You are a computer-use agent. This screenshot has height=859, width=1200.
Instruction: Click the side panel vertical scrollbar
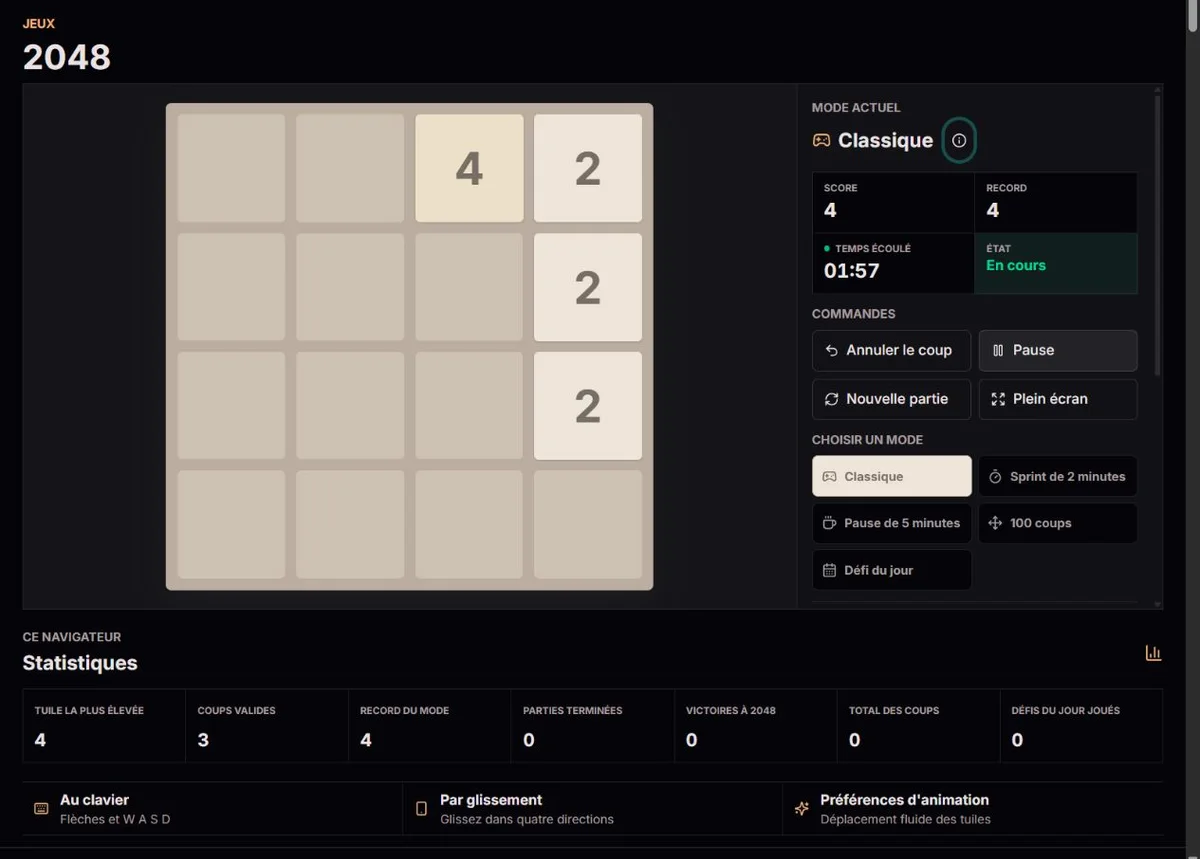(x=1158, y=235)
